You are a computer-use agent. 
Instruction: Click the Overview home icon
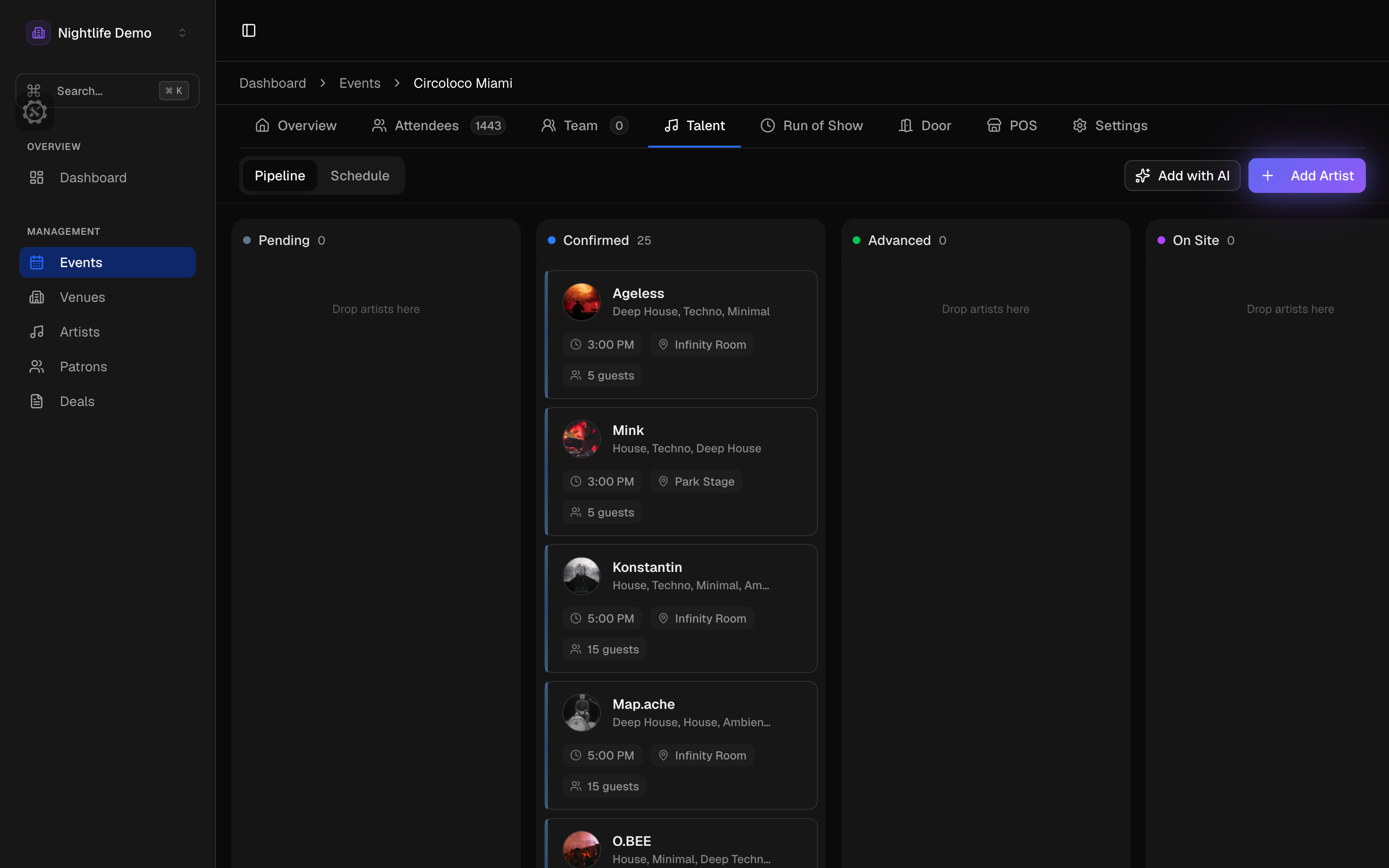pos(262,125)
